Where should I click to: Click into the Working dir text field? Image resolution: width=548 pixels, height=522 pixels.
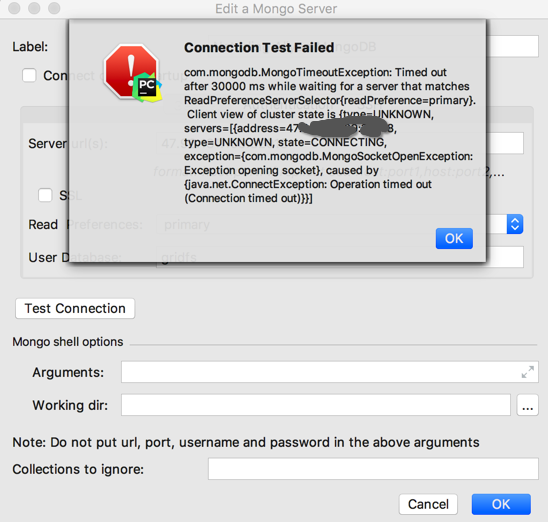316,405
